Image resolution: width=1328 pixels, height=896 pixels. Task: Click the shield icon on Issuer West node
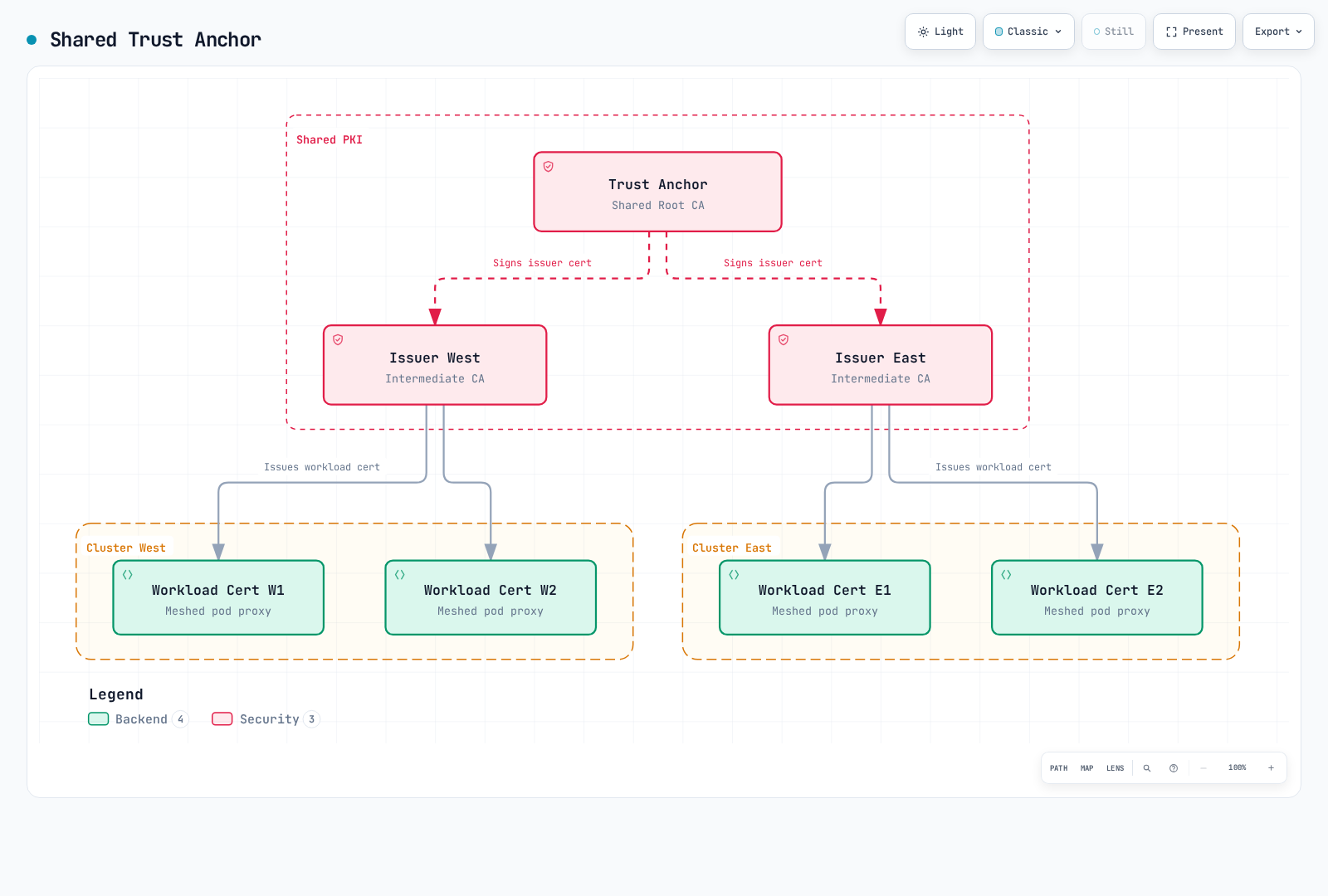click(338, 340)
